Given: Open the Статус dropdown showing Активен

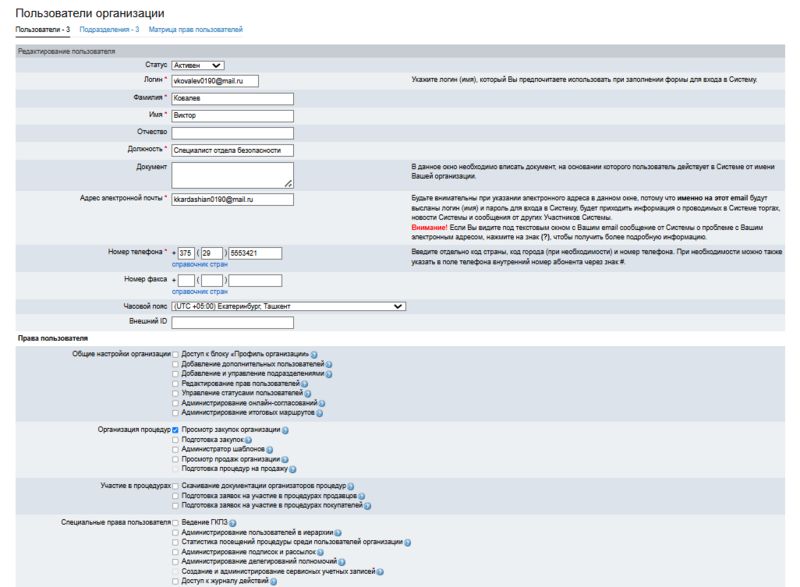Looking at the screenshot, I should (197, 65).
